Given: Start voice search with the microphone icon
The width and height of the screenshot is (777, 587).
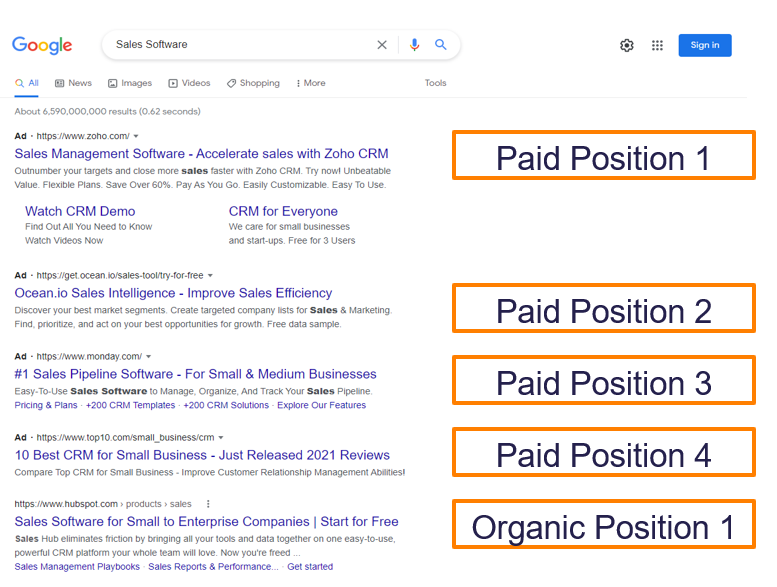Looking at the screenshot, I should [x=414, y=45].
